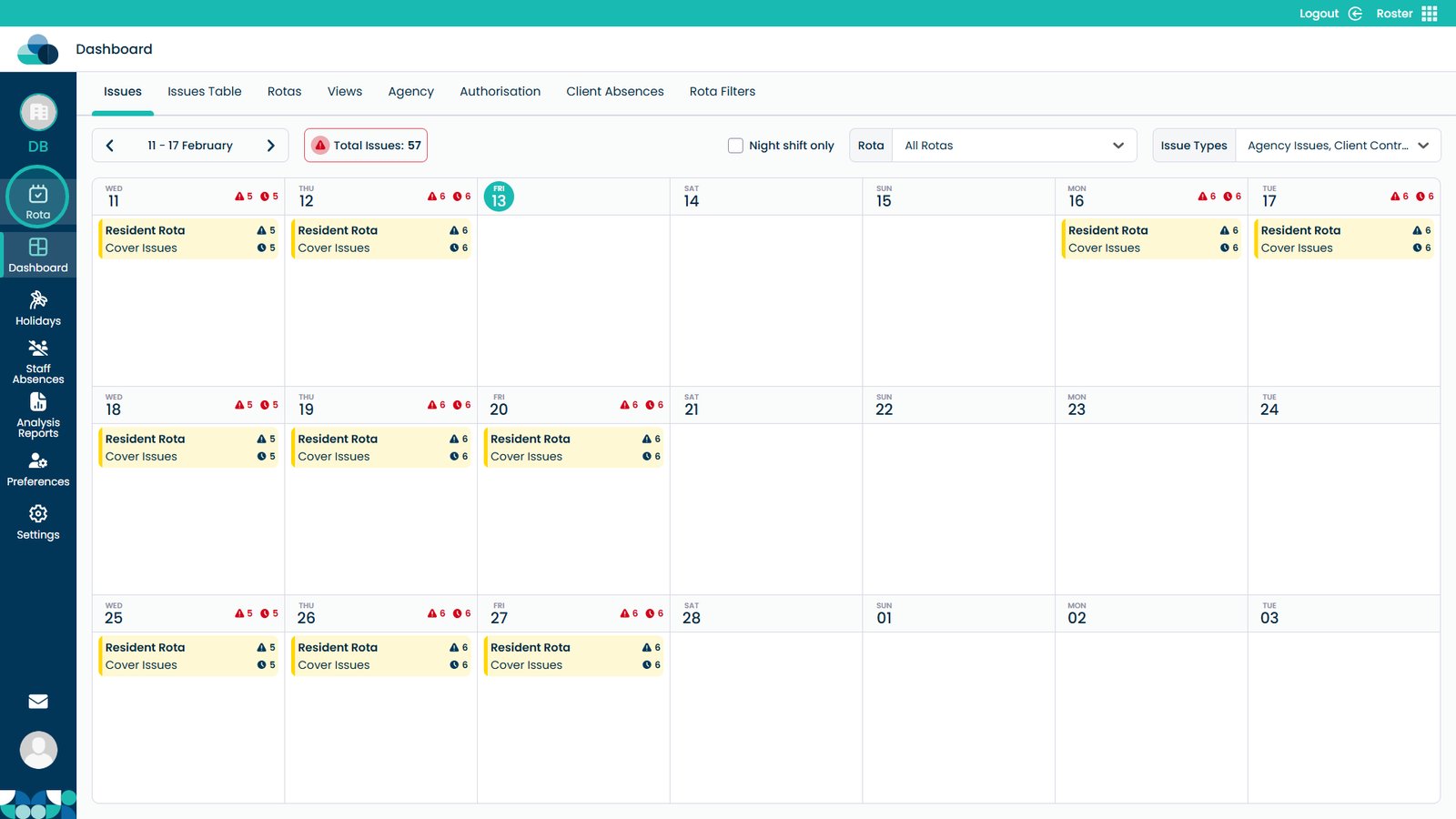
Task: Open Resident Rota card on Wednesday 11
Action: point(189,238)
